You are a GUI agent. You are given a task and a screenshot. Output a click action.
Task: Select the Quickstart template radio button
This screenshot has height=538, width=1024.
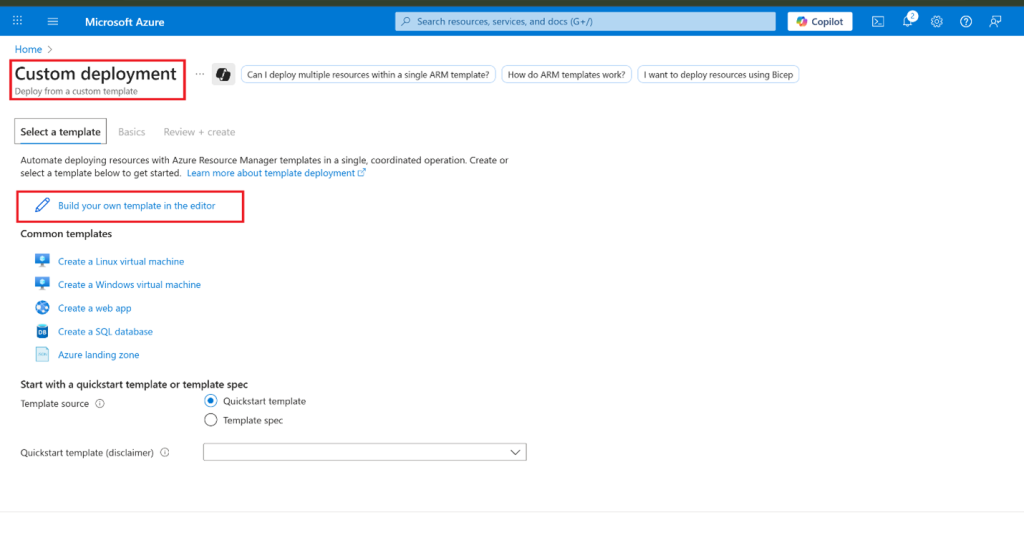coord(210,401)
